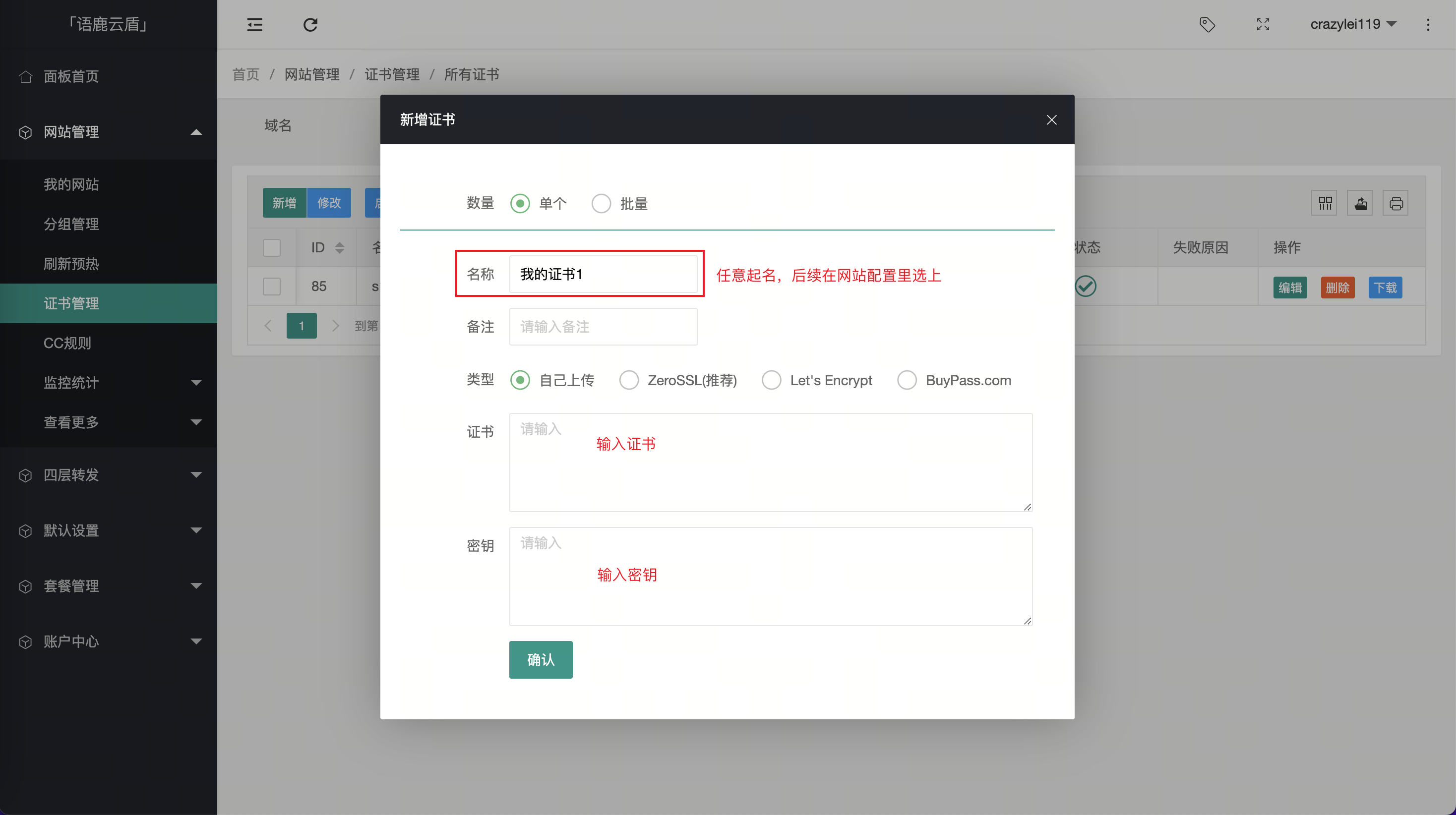The height and width of the screenshot is (815, 1456).
Task: Click the green status check icon
Action: [x=1085, y=286]
